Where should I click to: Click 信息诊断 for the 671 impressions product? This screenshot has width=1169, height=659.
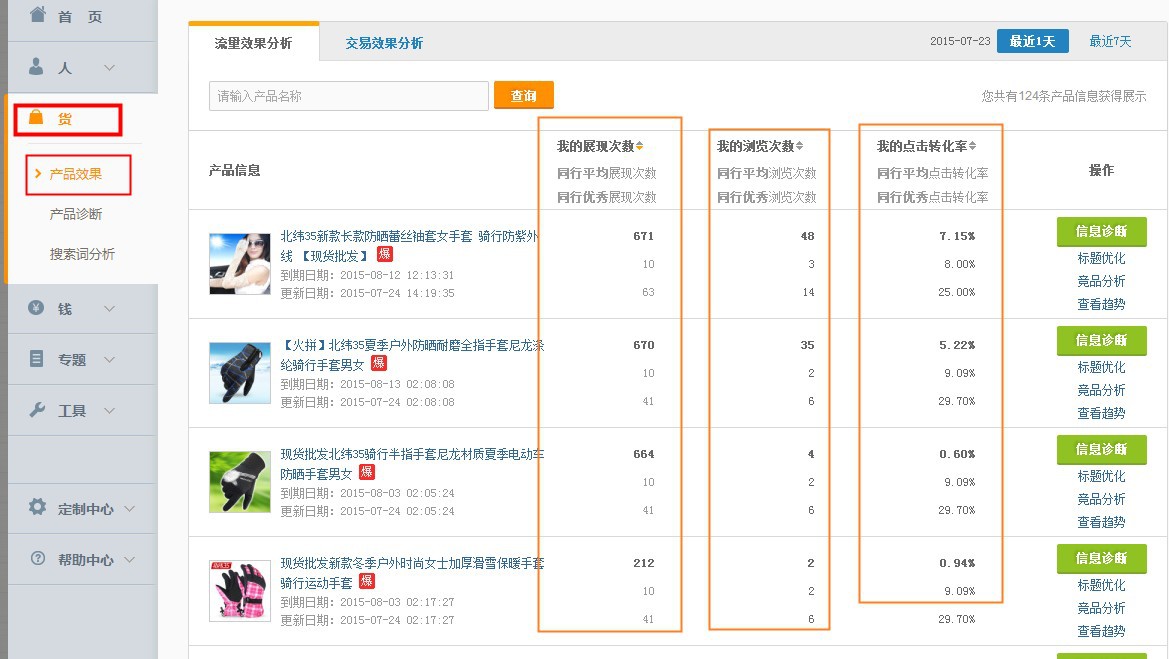1101,231
